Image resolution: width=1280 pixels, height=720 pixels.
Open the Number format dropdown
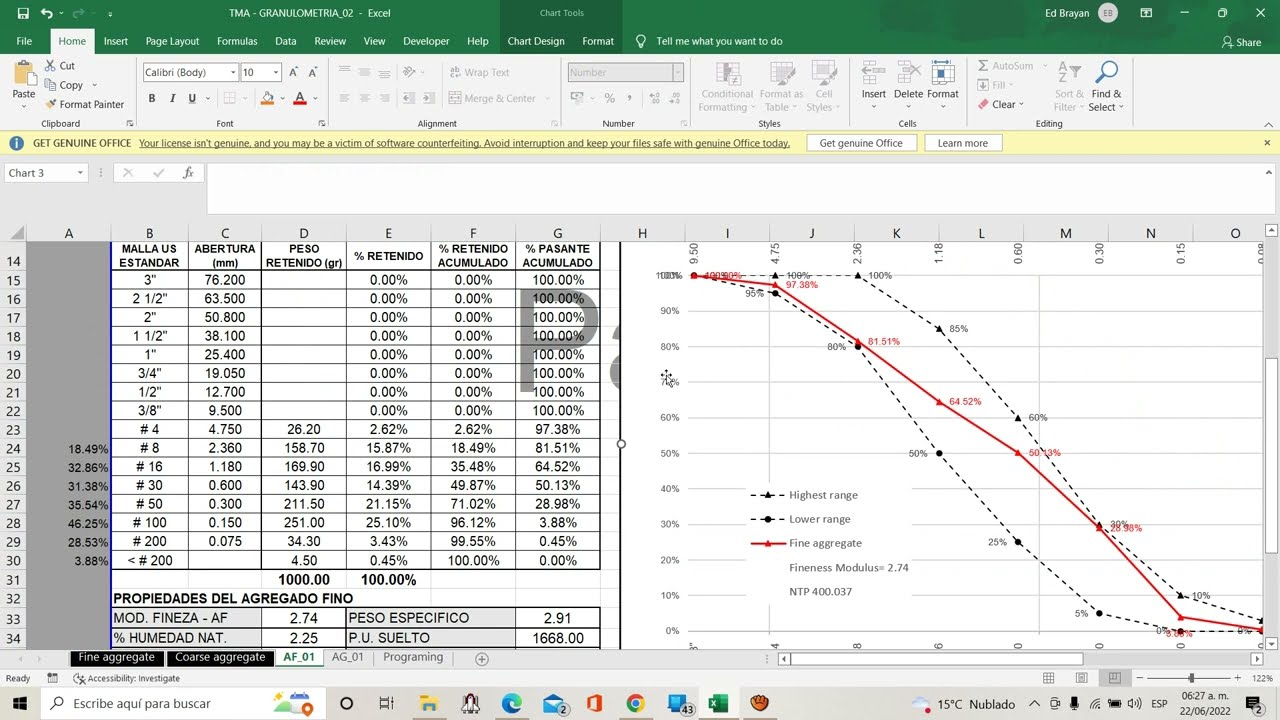677,72
